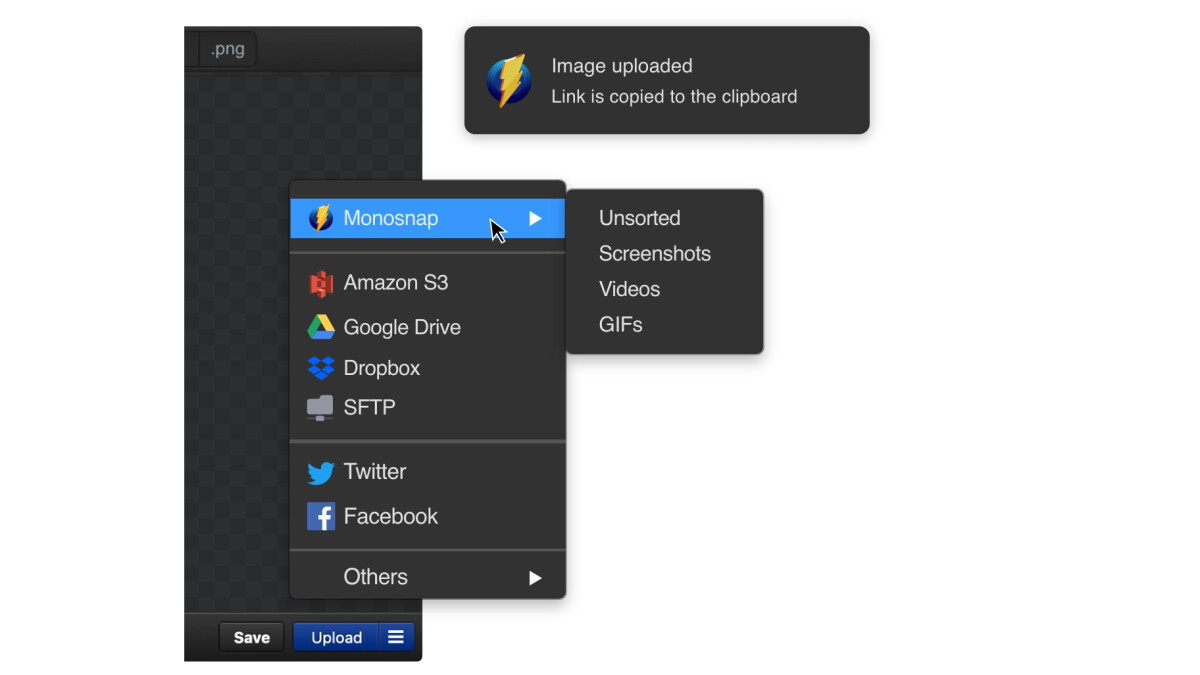Click the SFTP folder icon
This screenshot has width=1200, height=675.
click(320, 407)
